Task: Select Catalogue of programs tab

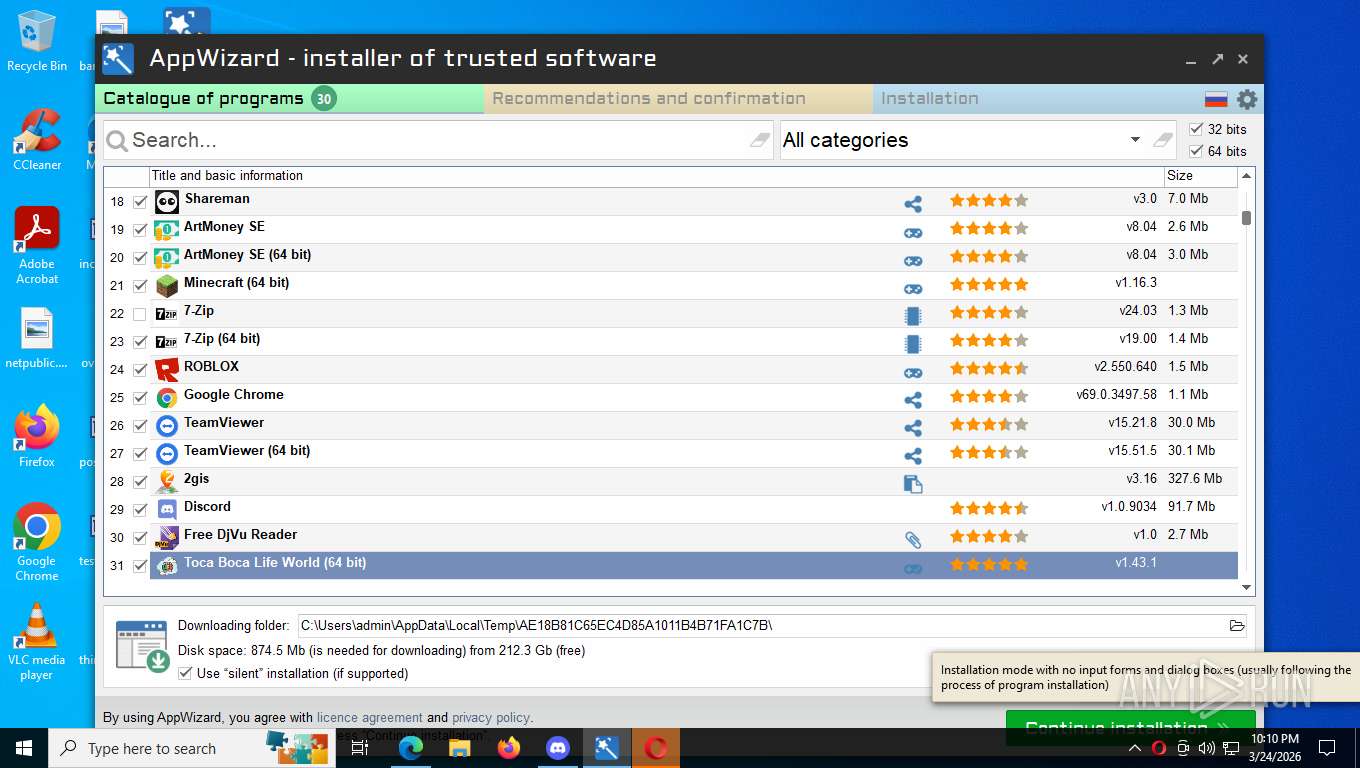Action: tap(290, 99)
